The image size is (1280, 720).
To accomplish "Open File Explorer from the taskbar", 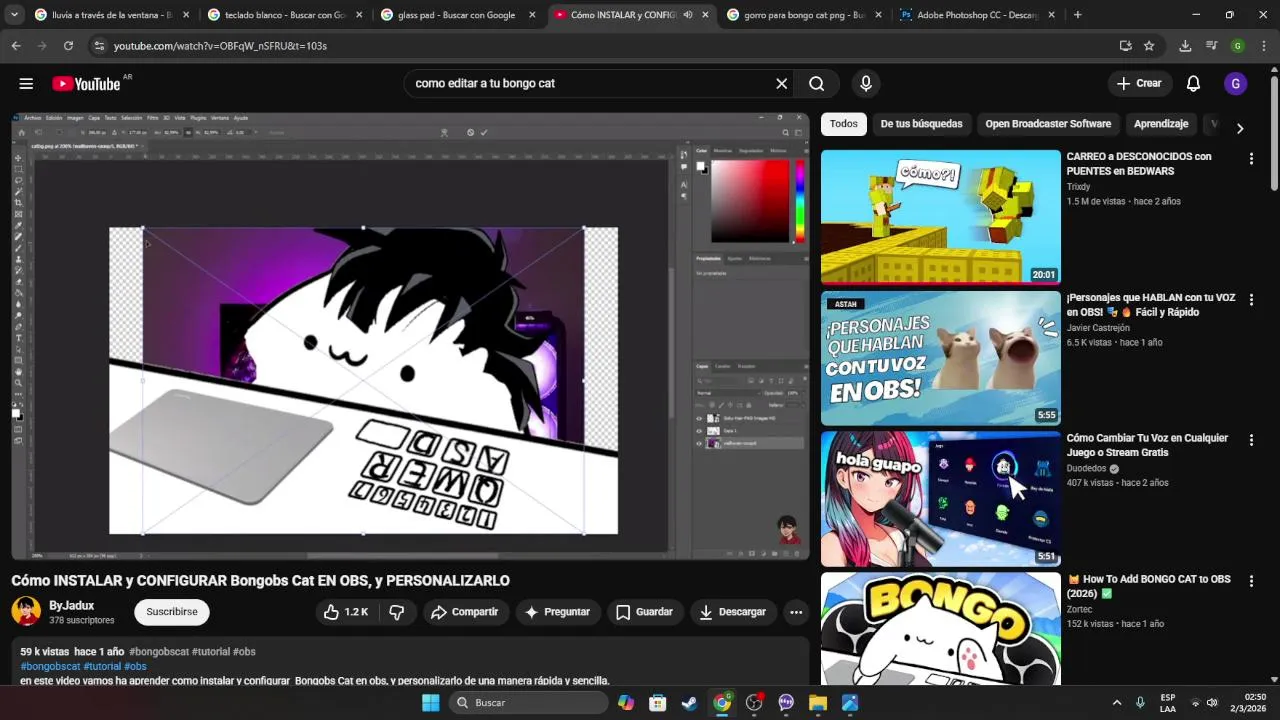I will pyautogui.click(x=818, y=703).
